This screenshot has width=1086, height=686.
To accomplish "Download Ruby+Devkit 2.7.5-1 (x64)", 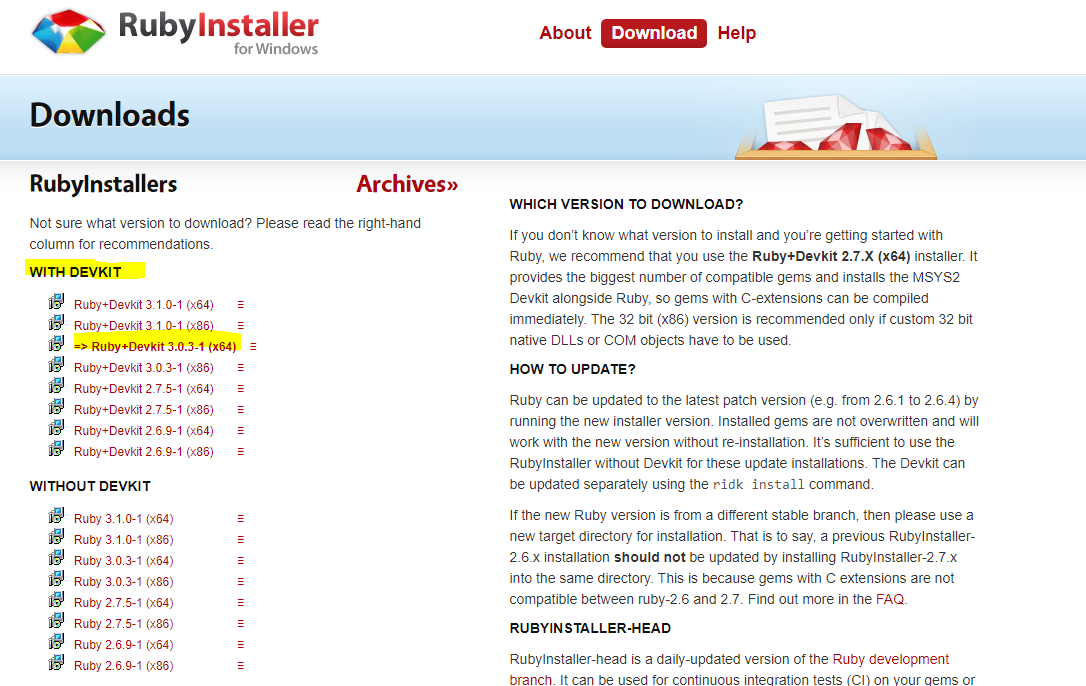I will pos(144,389).
